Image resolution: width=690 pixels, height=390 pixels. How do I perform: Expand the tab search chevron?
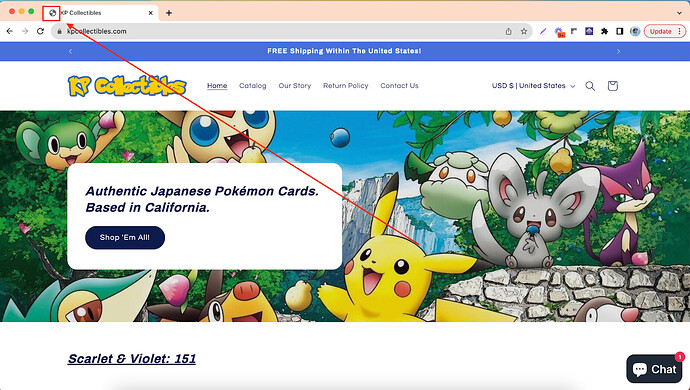[679, 13]
